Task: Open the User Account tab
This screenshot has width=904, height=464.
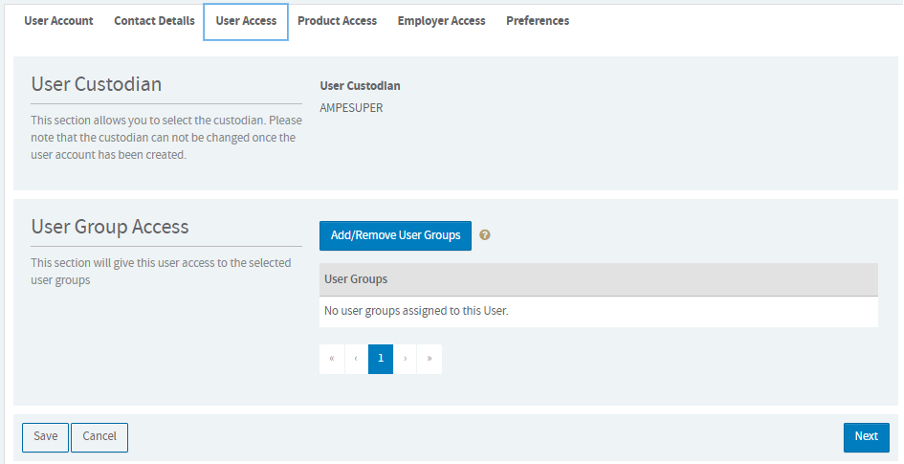Action: 58,21
